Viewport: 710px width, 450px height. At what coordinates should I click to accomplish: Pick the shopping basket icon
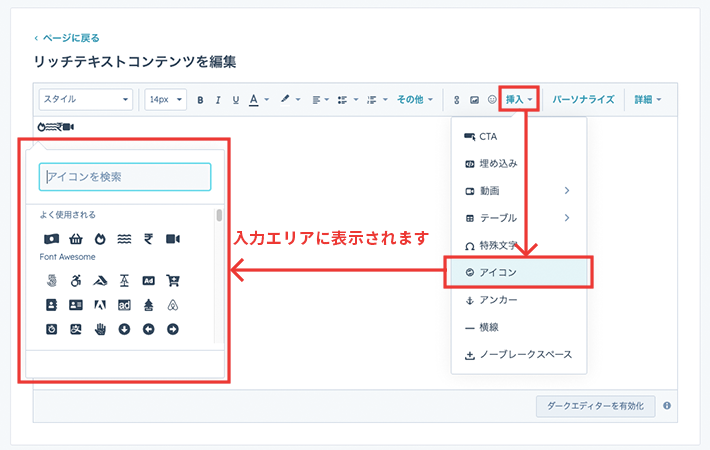coord(76,239)
